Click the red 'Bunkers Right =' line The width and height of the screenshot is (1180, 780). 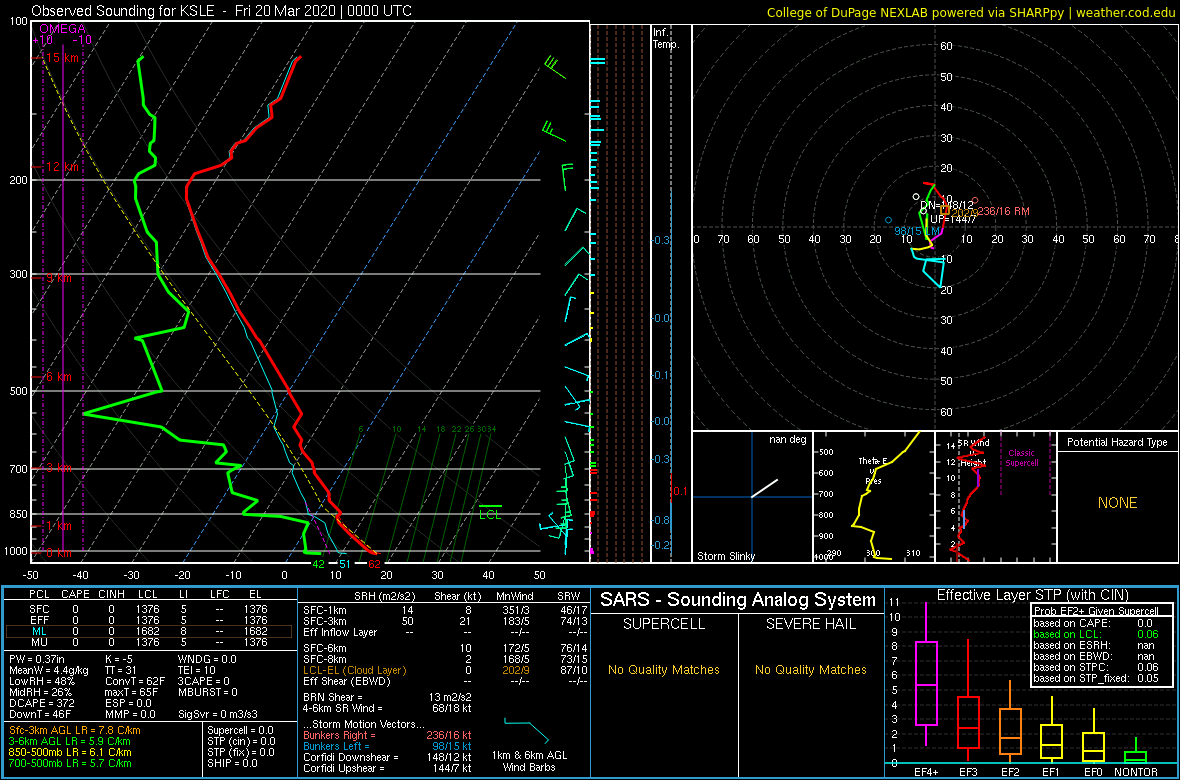pyautogui.click(x=388, y=734)
